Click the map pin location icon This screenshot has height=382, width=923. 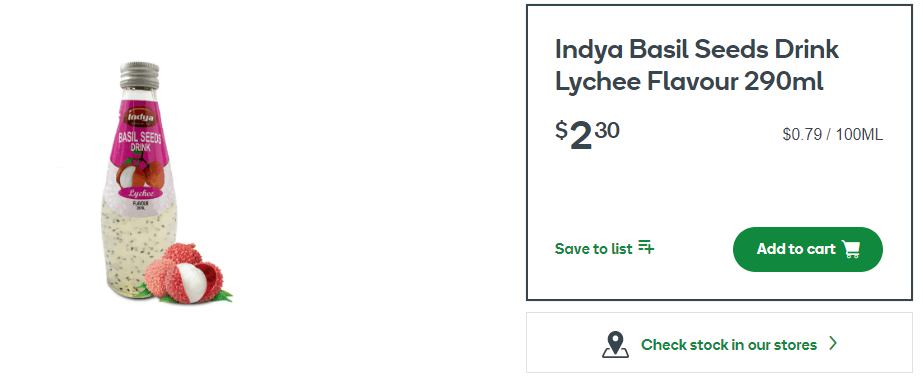(x=615, y=344)
